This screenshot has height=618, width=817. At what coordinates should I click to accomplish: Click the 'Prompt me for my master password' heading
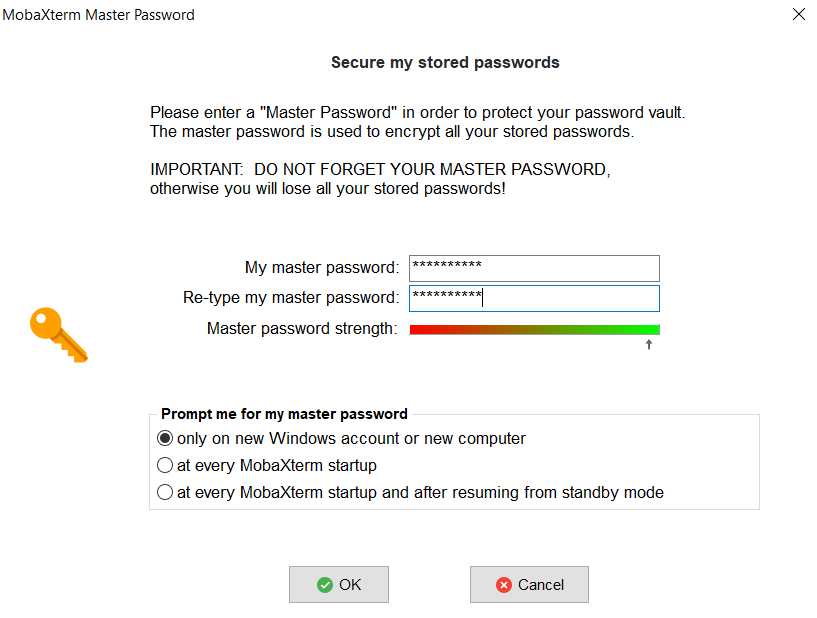(284, 414)
